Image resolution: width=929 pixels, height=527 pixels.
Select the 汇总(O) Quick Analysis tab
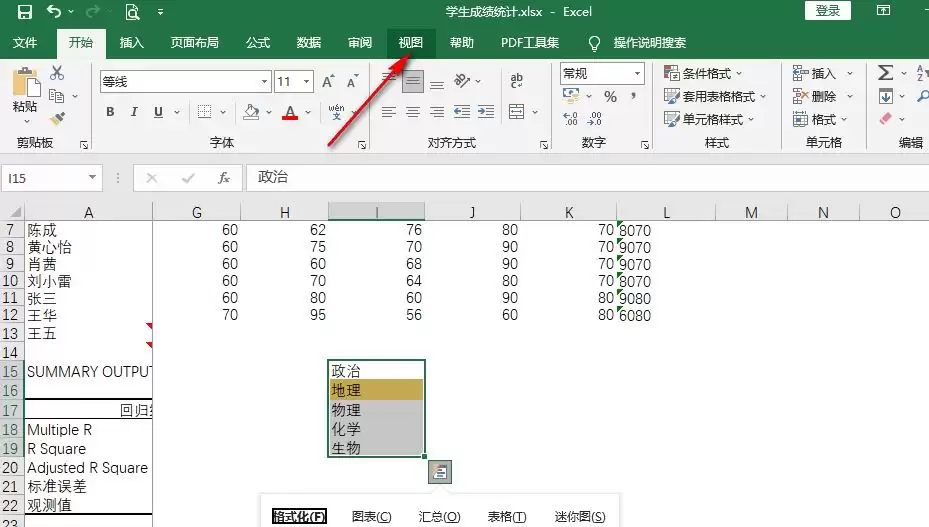439,516
